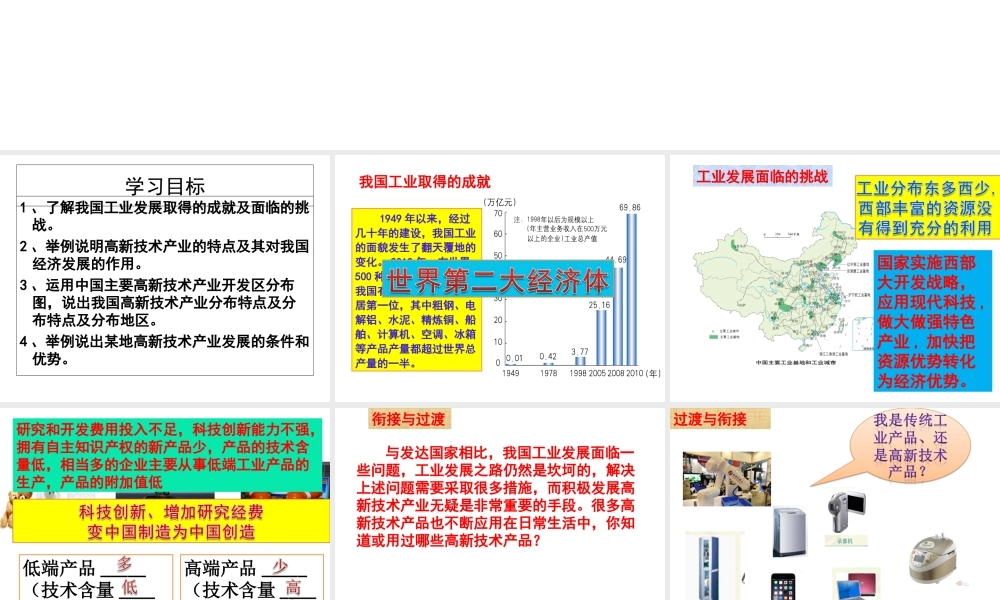Image resolution: width=1000 pixels, height=600 pixels.
Task: Click the laptop product image
Action: coord(857,585)
